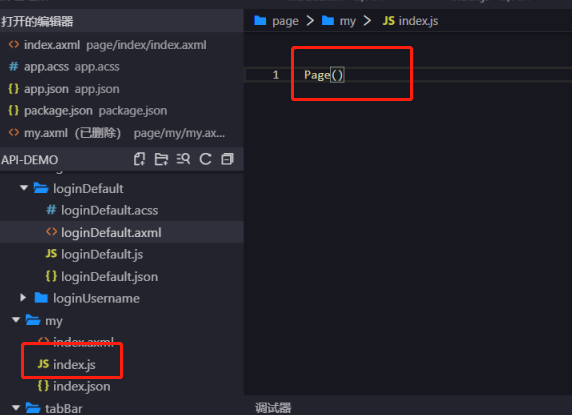Open deleted my.axml in open editors
The height and width of the screenshot is (415, 572).
[121, 133]
